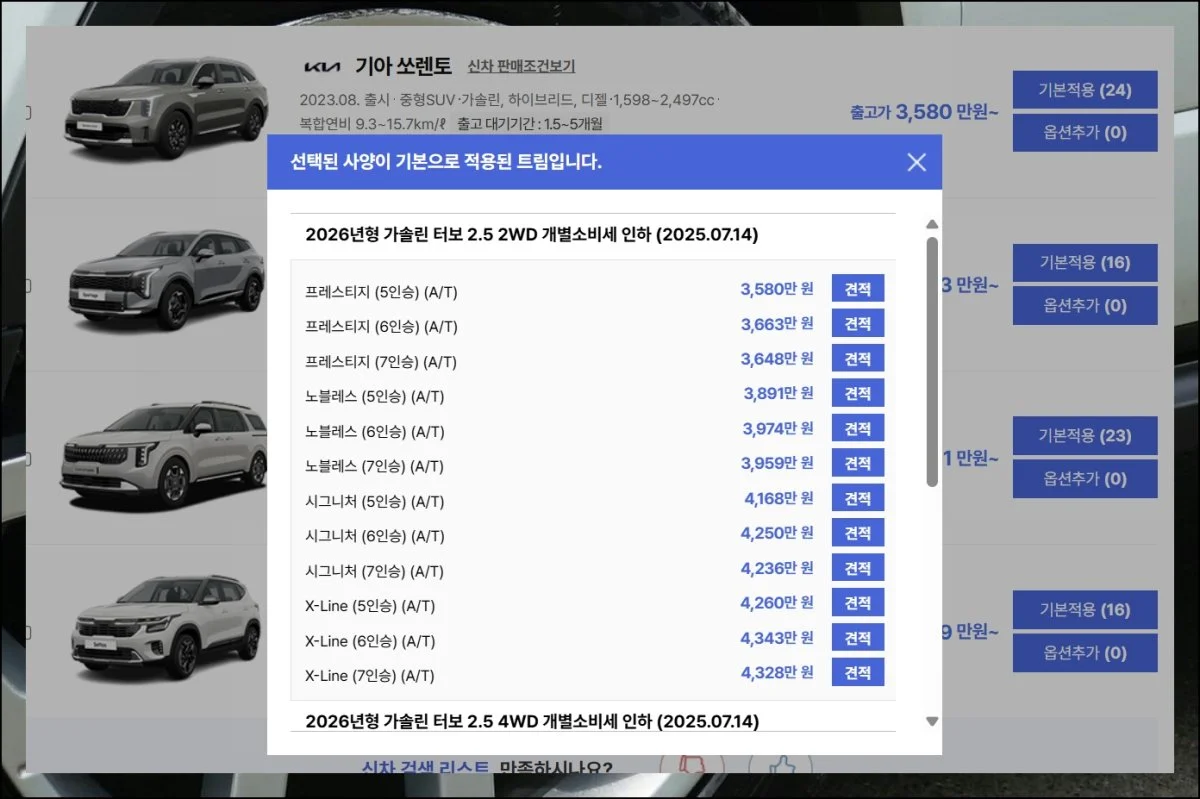The height and width of the screenshot is (799, 1200).
Task: Select the 기본적용 (23) button
Action: pyautogui.click(x=1084, y=436)
